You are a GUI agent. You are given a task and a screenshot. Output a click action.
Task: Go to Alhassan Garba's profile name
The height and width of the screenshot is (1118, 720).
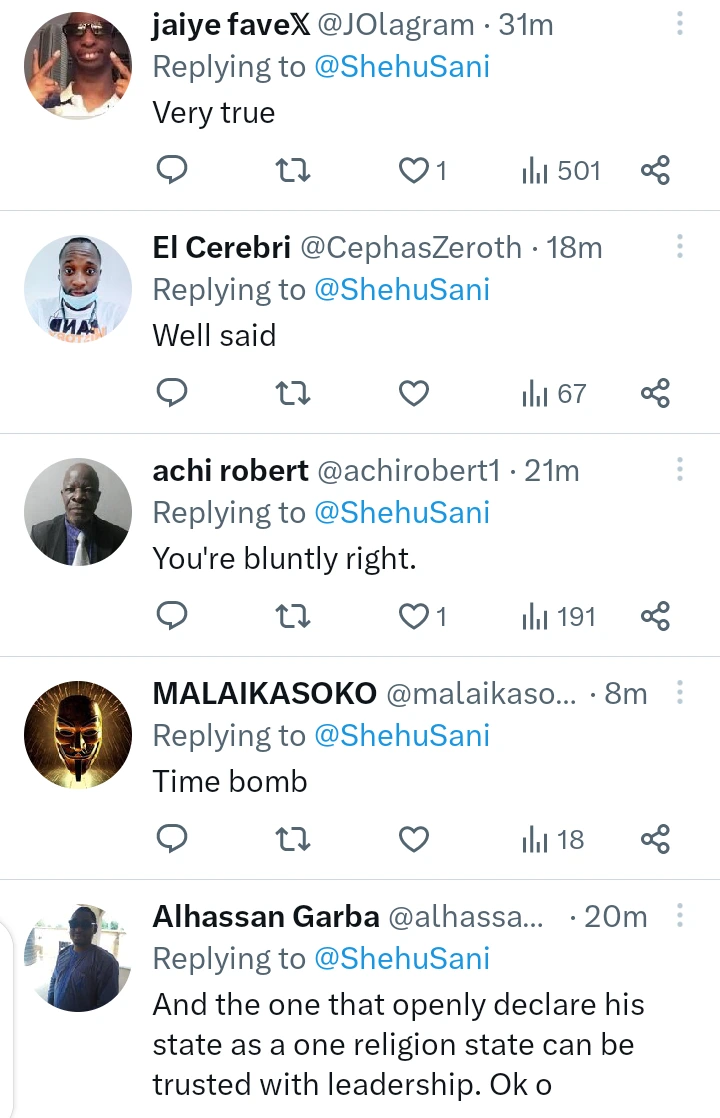point(265,917)
